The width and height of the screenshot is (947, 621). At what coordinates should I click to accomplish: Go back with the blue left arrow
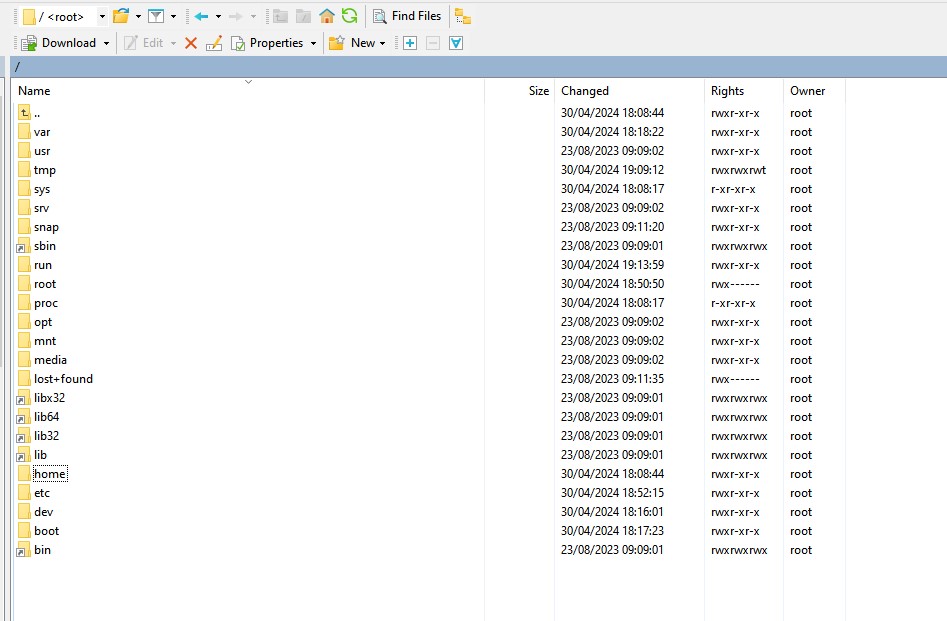point(202,16)
